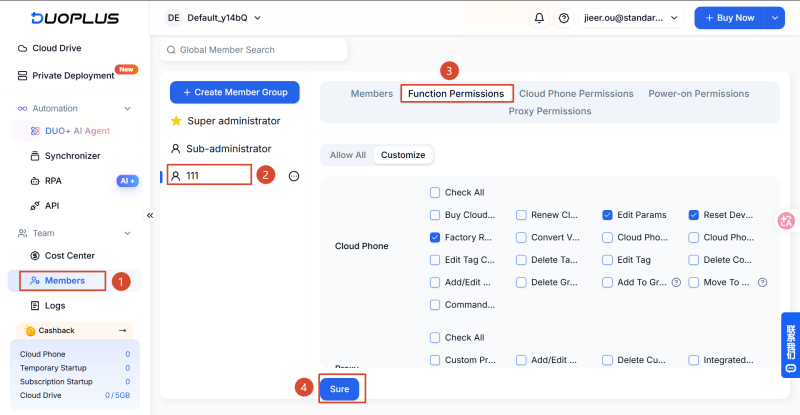
Task: Click the Cloud Drive sidebar icon
Action: click(22, 48)
